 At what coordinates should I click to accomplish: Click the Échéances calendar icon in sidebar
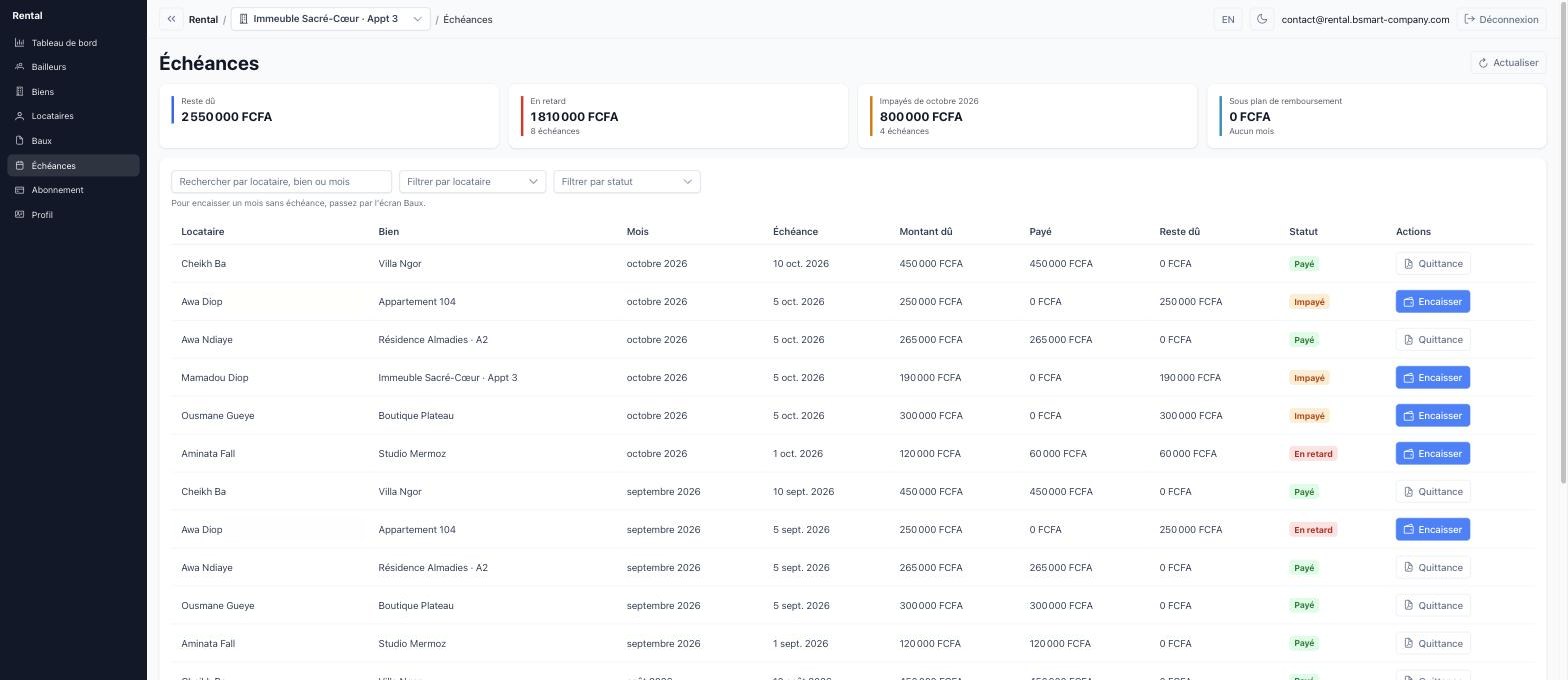tap(19, 166)
